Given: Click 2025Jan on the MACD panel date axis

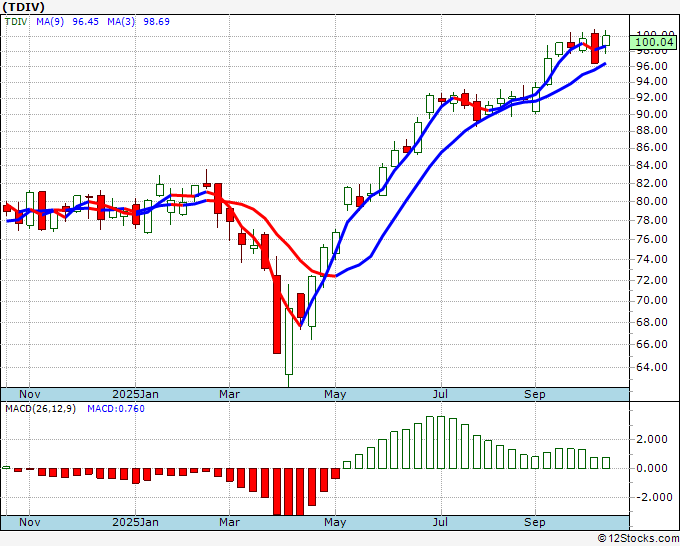Looking at the screenshot, I should 135,522.
